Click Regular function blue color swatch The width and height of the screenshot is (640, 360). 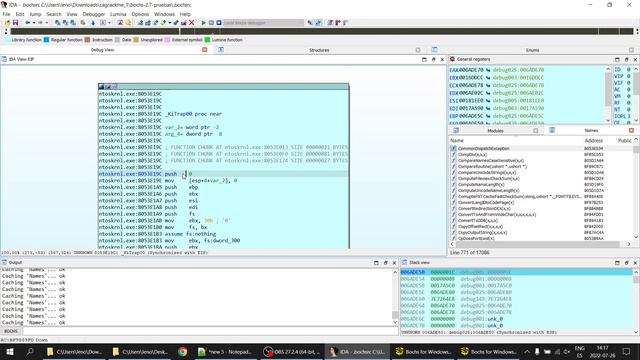[47, 40]
